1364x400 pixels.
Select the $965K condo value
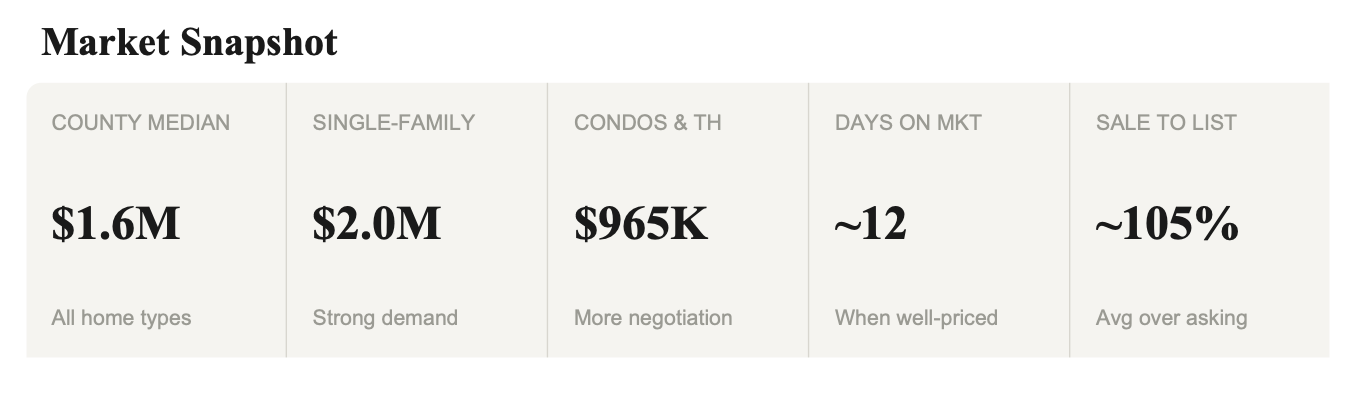tap(641, 223)
